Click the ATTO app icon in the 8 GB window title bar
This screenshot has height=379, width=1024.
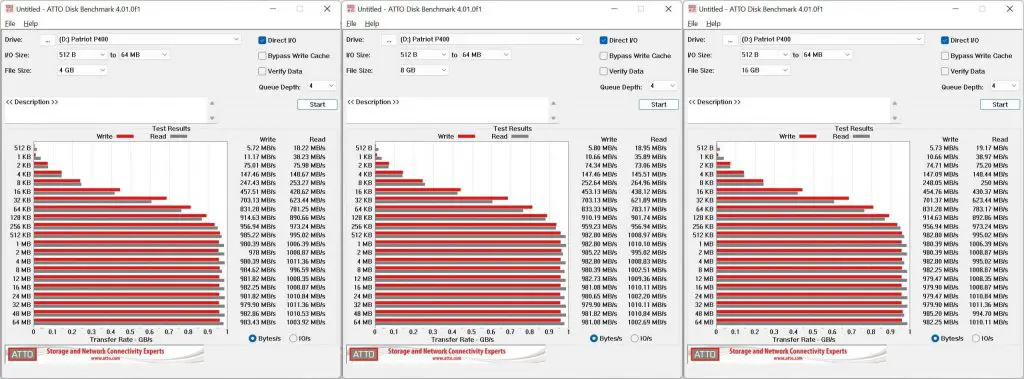(351, 9)
